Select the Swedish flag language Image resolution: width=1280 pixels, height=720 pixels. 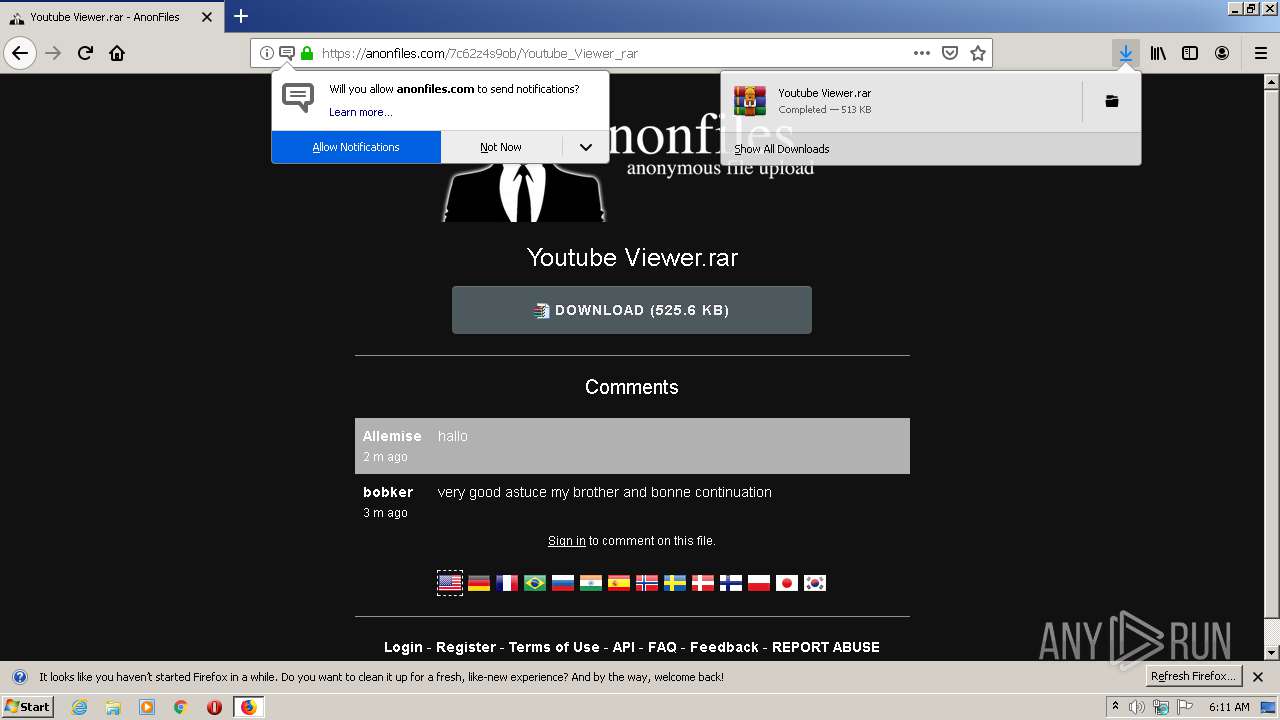coord(675,583)
